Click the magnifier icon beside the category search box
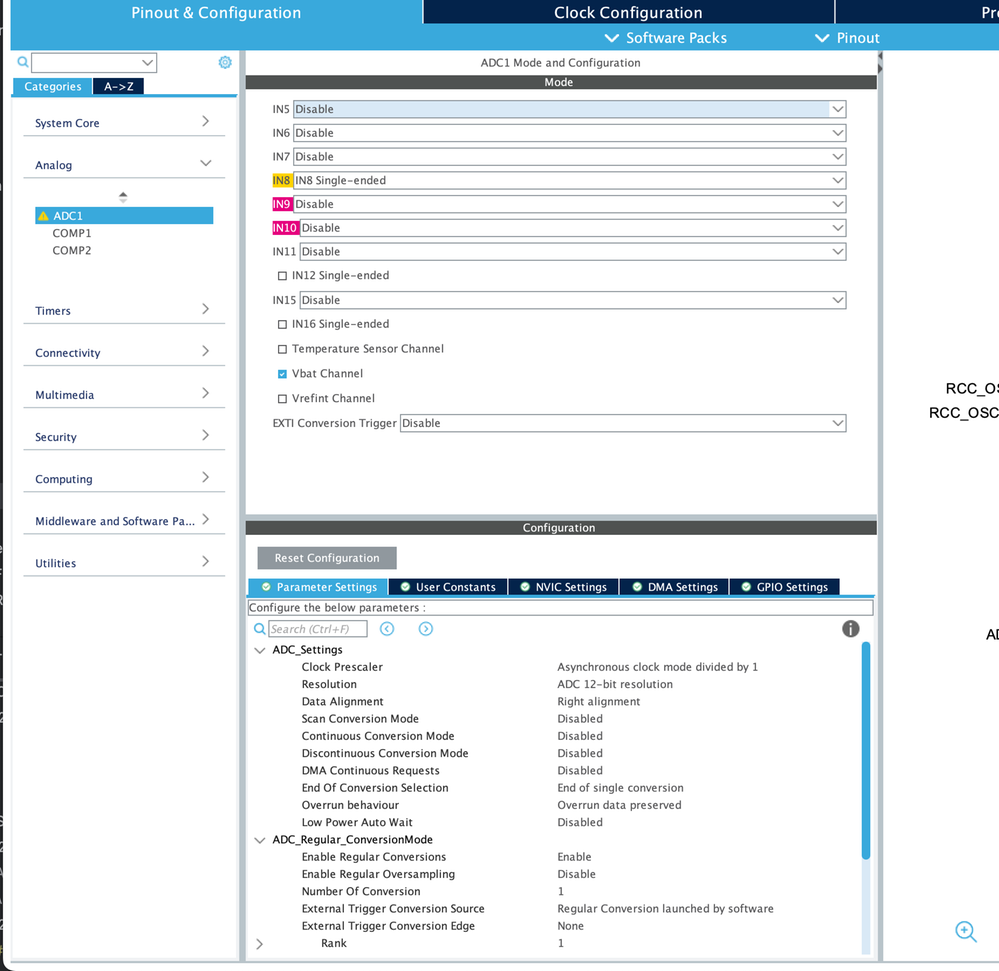The width and height of the screenshot is (999, 971). click(x=23, y=62)
